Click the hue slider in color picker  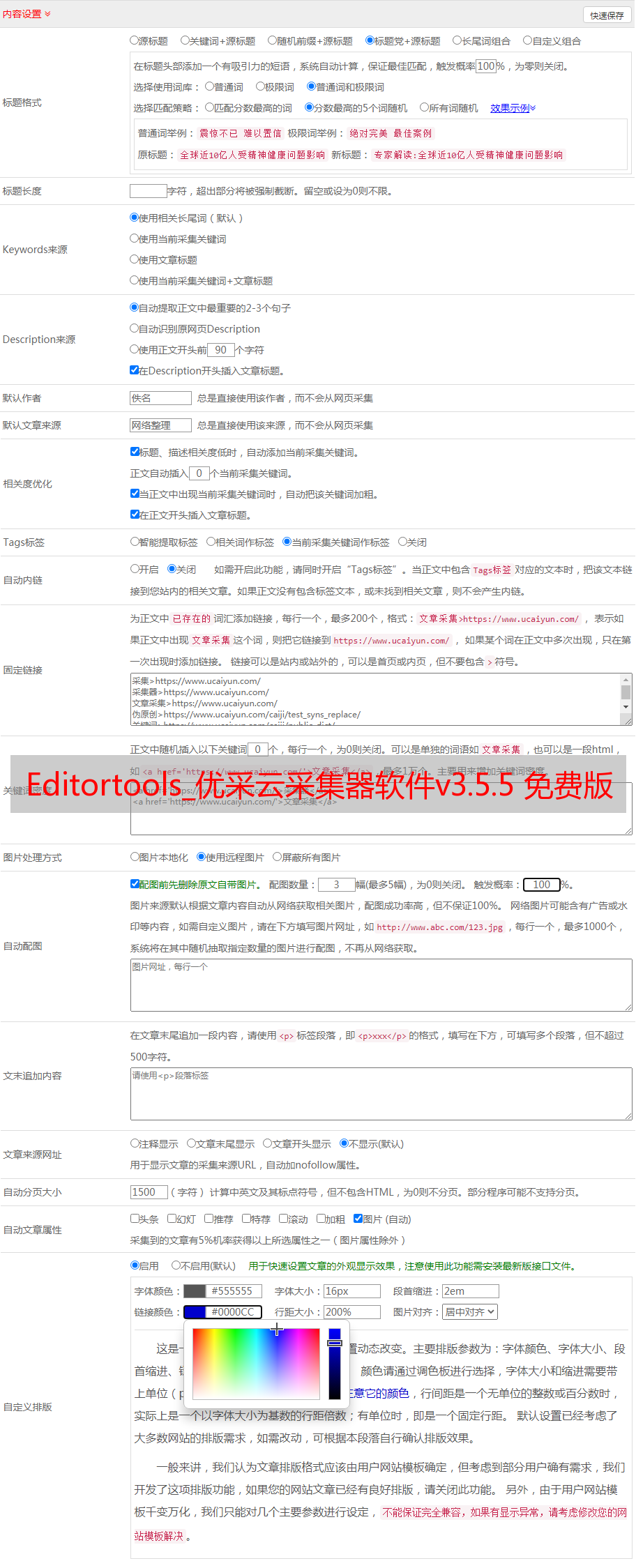tap(335, 1364)
